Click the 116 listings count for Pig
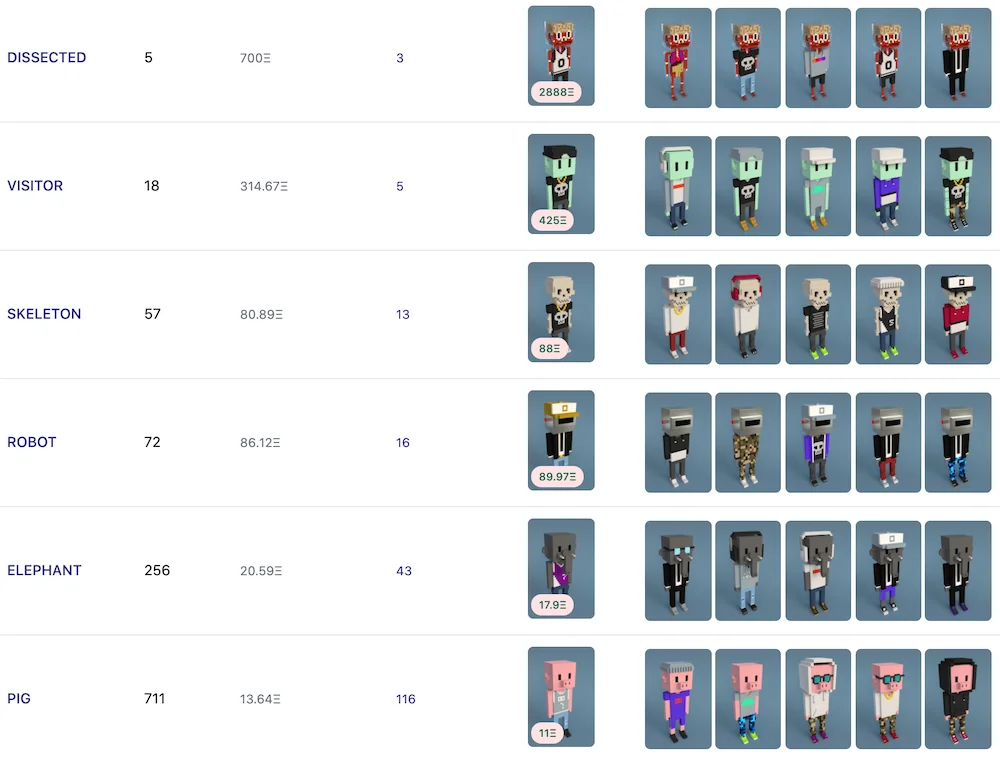 point(406,699)
